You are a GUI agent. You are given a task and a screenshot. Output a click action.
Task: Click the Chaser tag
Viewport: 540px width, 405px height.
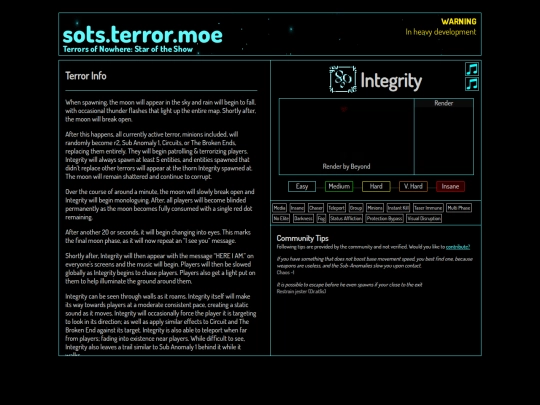[x=316, y=208]
